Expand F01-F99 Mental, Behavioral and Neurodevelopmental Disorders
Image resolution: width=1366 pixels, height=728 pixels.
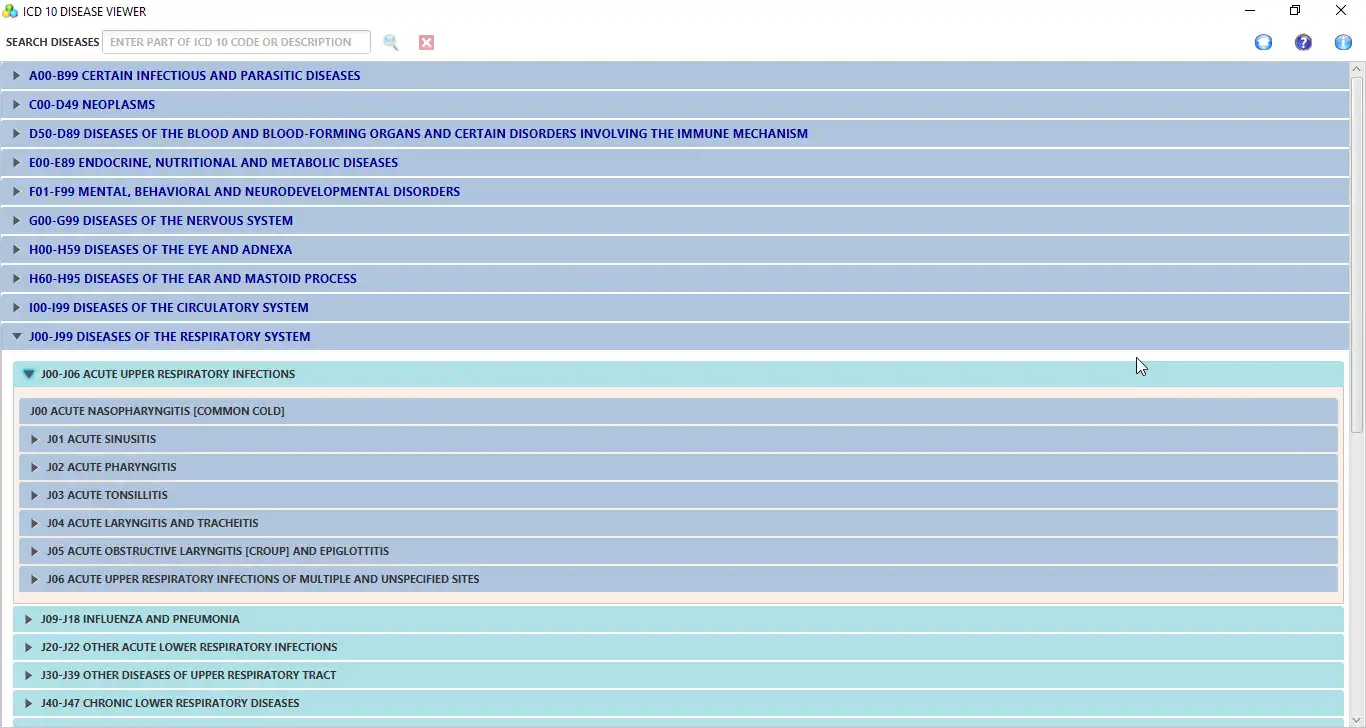point(676,192)
